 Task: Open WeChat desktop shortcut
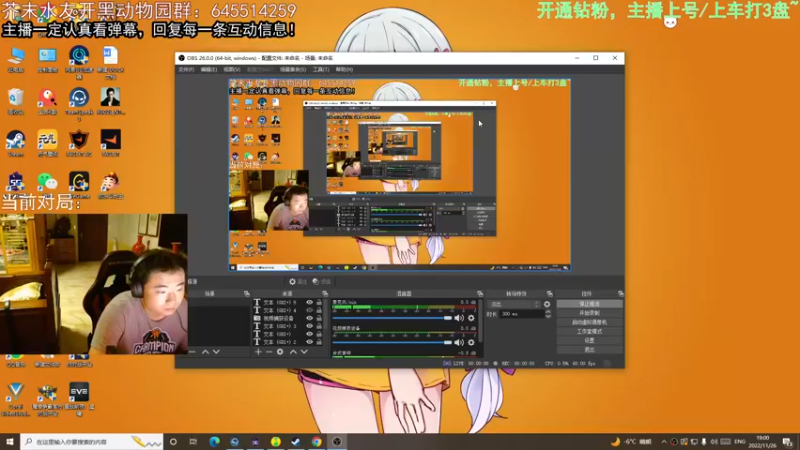[47, 185]
